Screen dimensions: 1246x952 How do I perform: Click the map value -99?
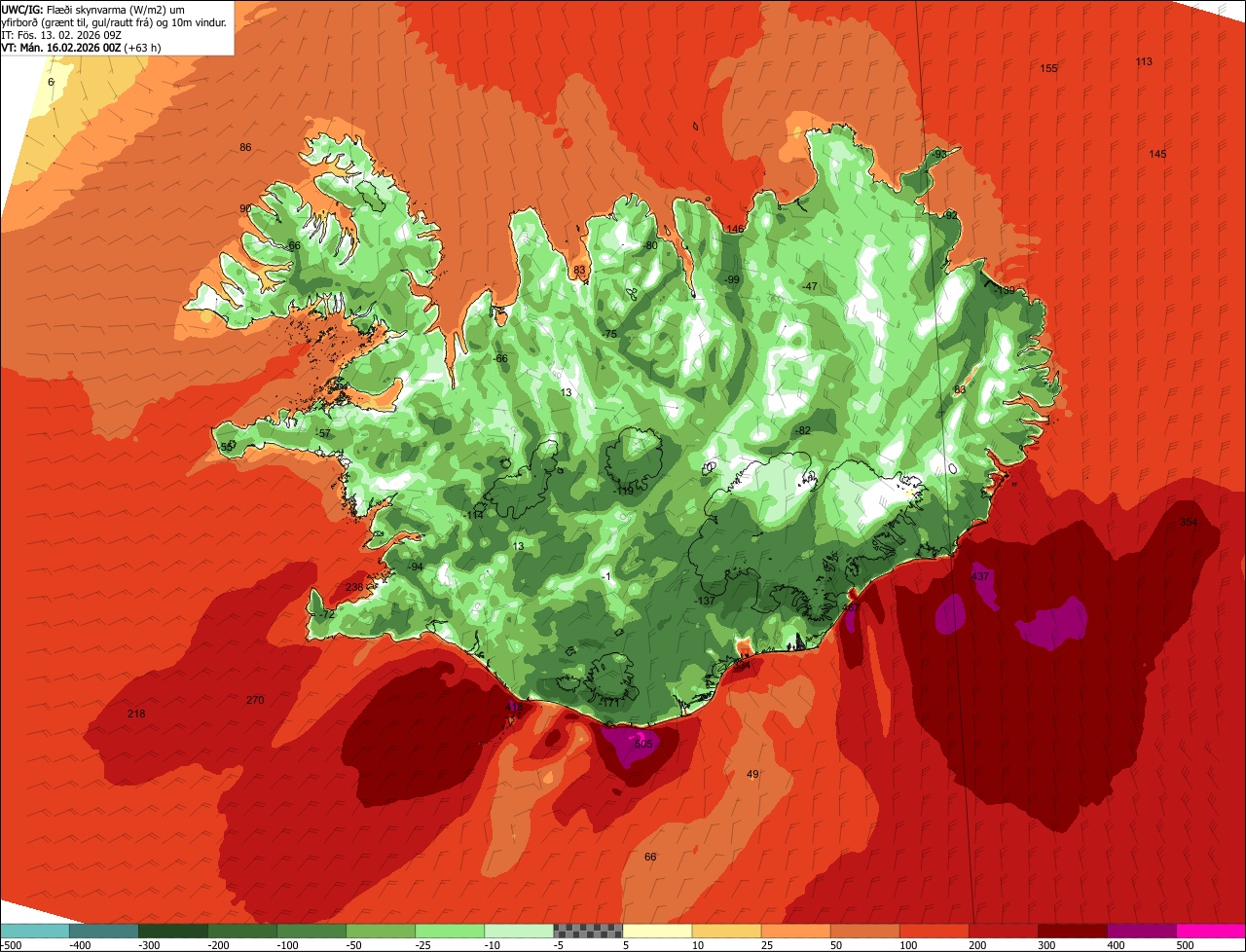pos(732,279)
